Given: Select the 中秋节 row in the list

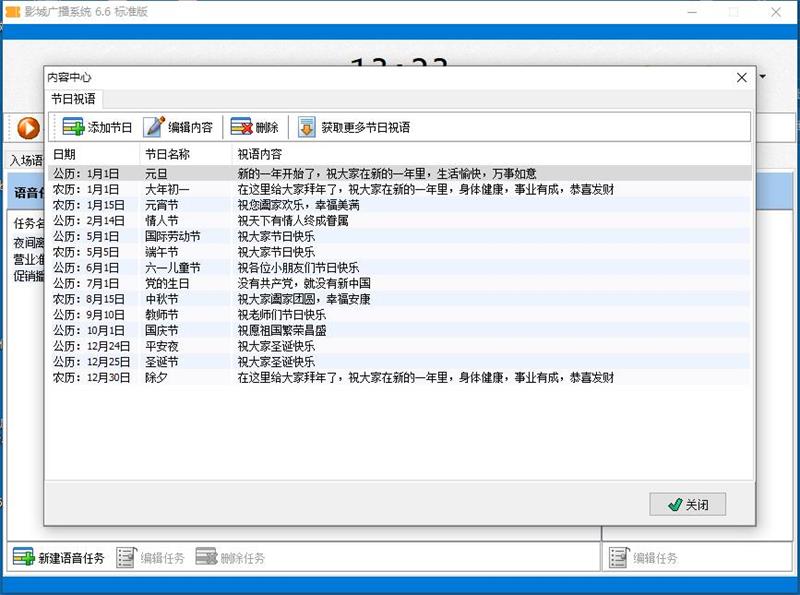Looking at the screenshot, I should click(x=161, y=299).
